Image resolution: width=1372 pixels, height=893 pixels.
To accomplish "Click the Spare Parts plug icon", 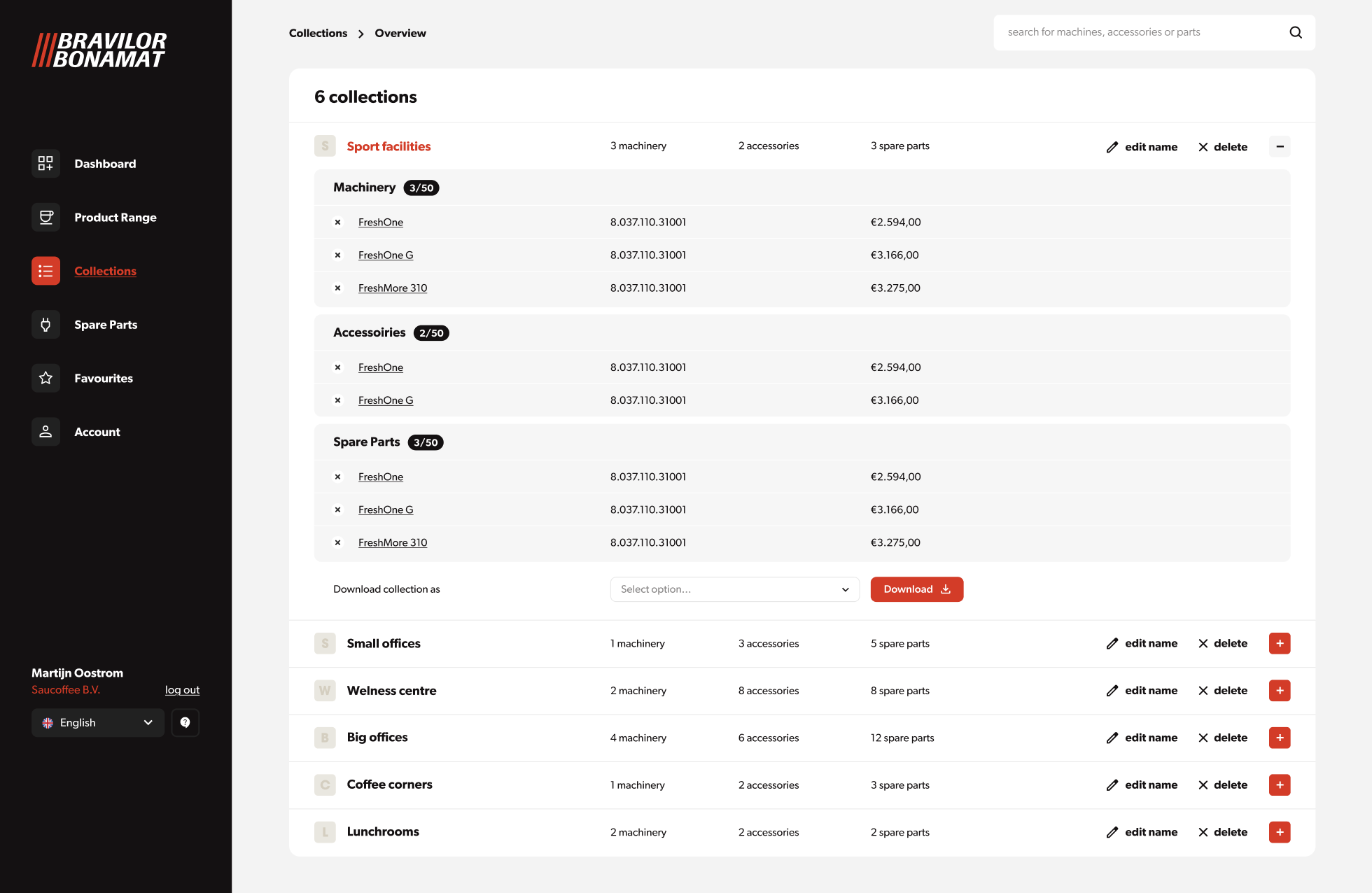I will [45, 325].
